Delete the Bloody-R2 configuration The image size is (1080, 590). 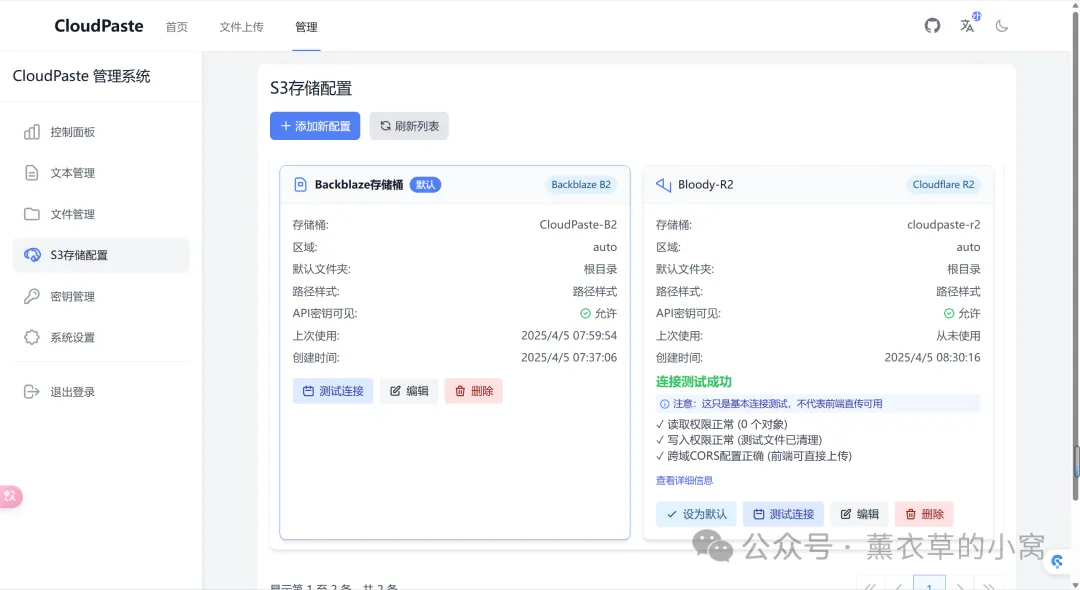tap(924, 514)
